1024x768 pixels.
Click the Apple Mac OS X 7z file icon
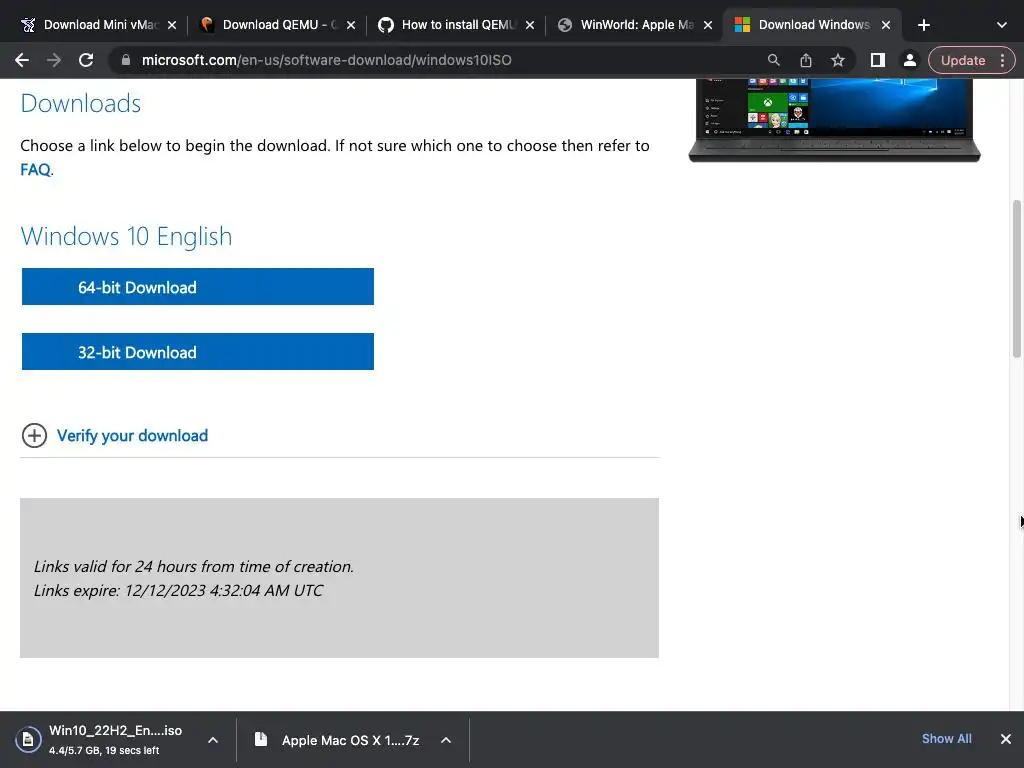click(261, 739)
